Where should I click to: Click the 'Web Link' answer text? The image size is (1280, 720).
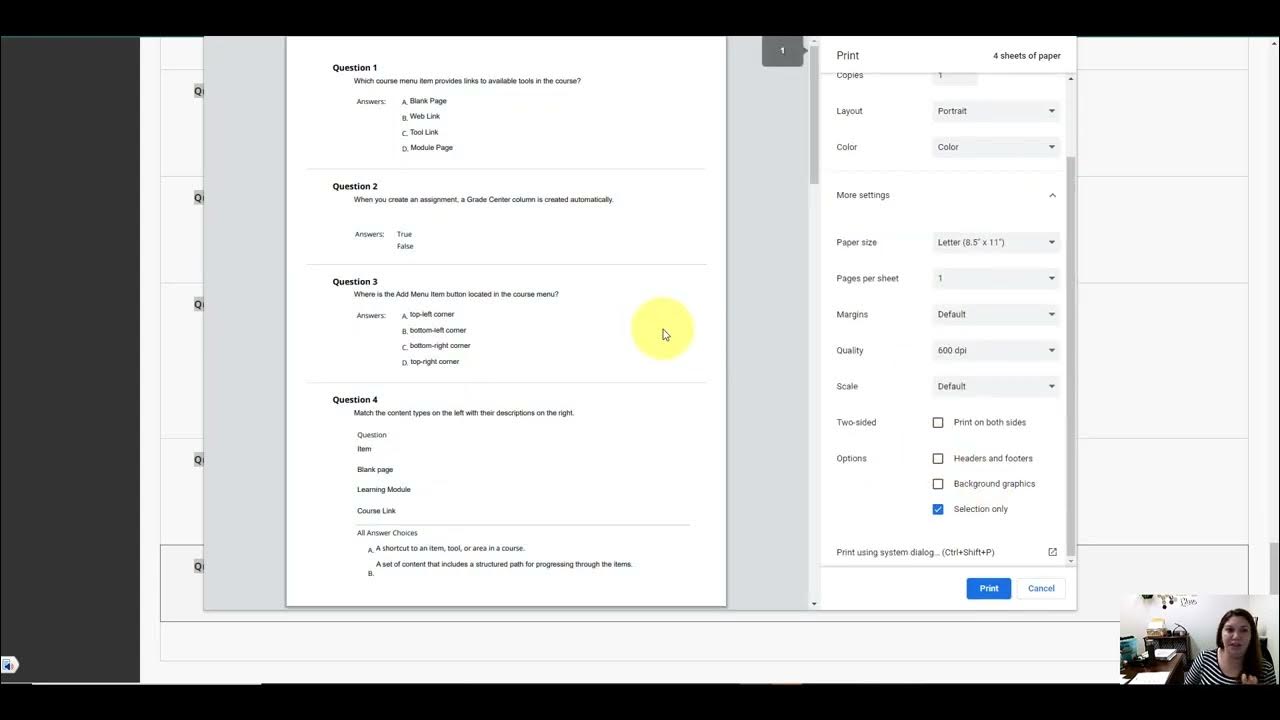click(425, 116)
